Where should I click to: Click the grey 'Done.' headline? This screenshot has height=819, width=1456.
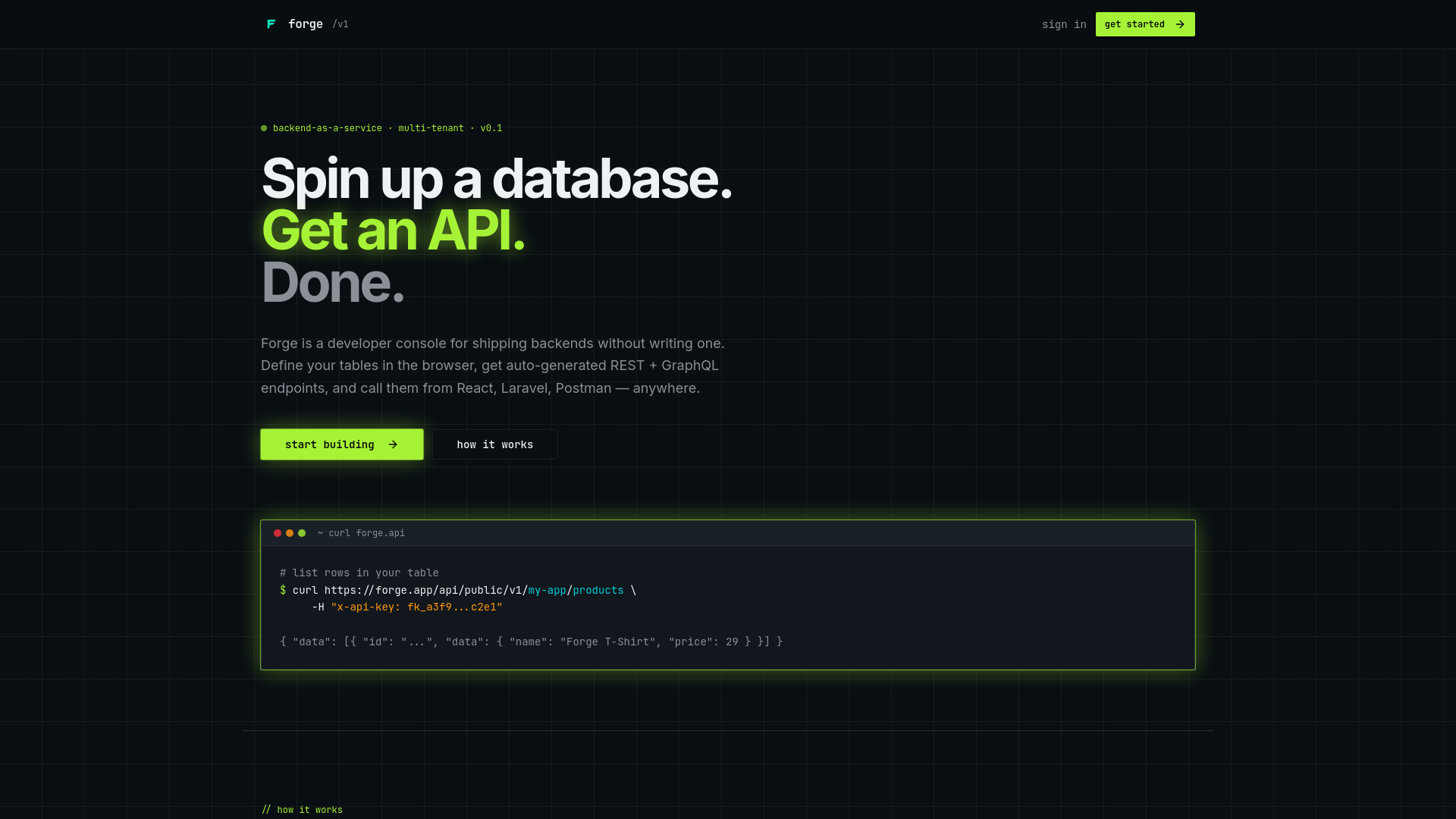pyautogui.click(x=332, y=282)
